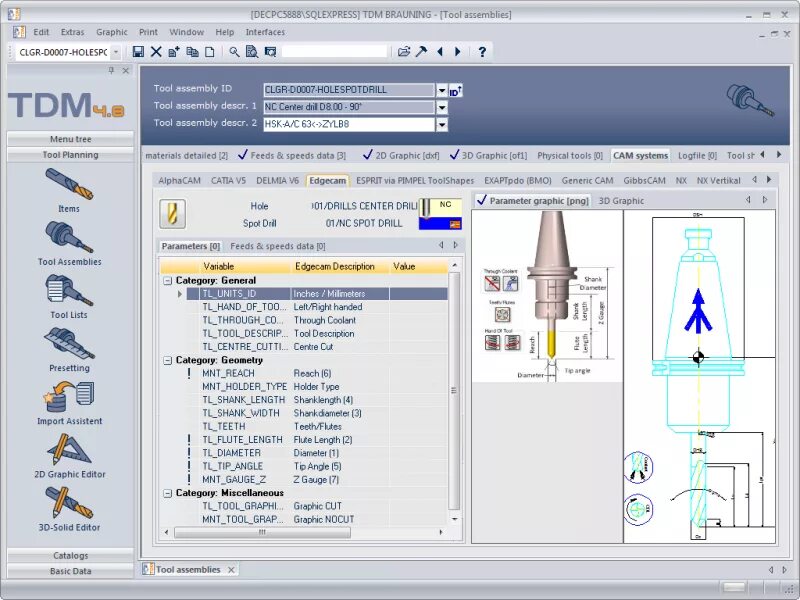Screen dimensions: 800x600
Task: Click the NC spot drill thumbnail
Action: coord(440,214)
